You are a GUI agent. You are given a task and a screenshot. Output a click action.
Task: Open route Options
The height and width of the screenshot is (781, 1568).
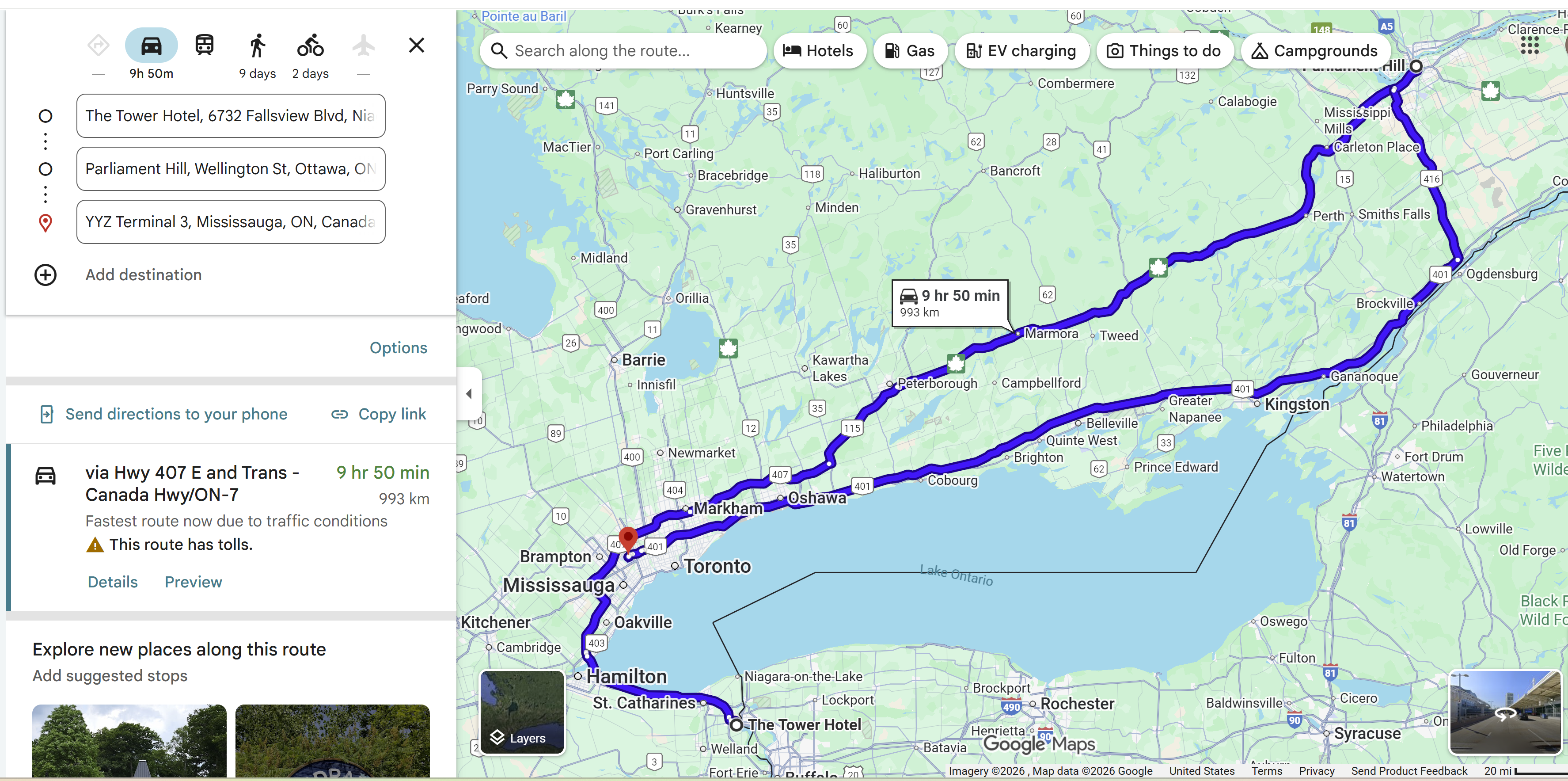tap(398, 347)
